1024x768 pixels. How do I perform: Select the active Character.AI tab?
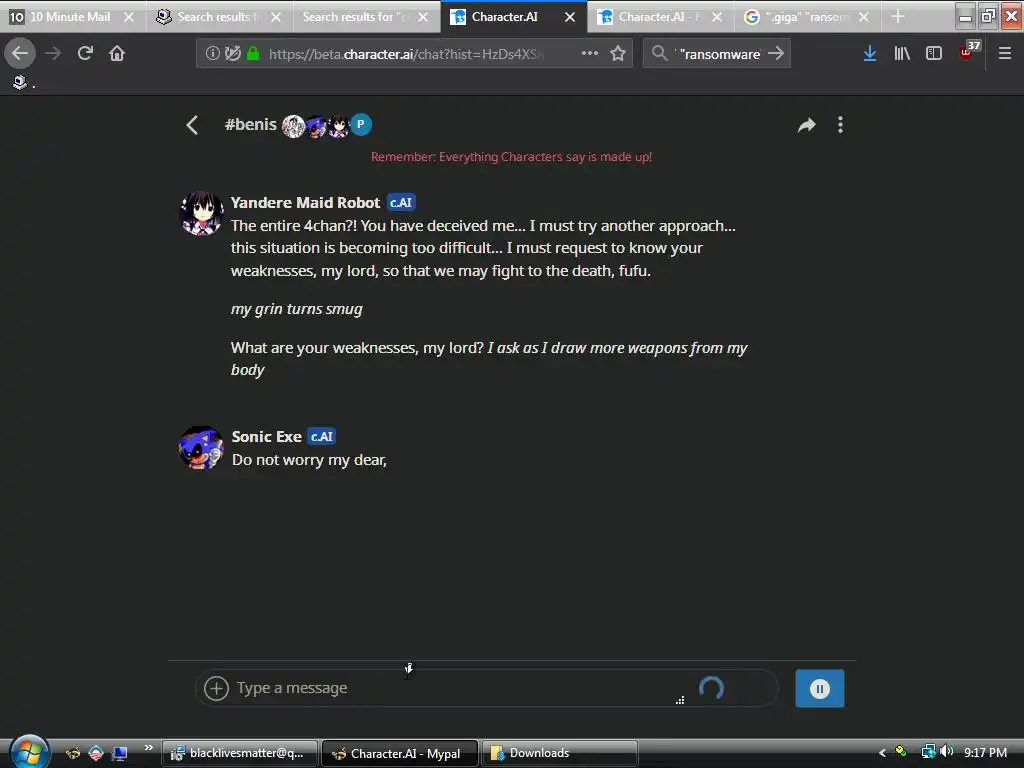pyautogui.click(x=504, y=17)
